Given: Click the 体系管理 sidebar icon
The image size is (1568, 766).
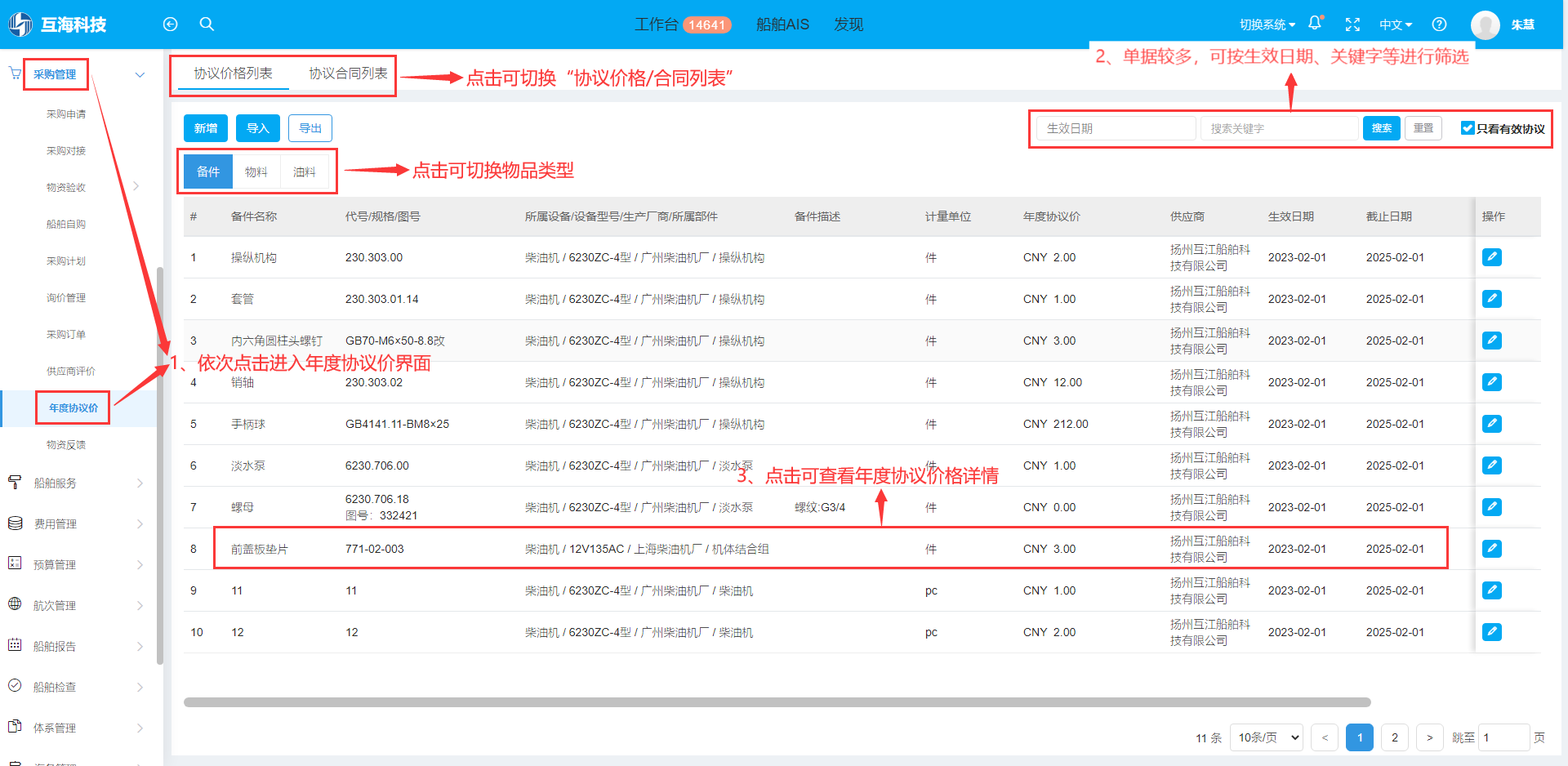Looking at the screenshot, I should point(15,727).
